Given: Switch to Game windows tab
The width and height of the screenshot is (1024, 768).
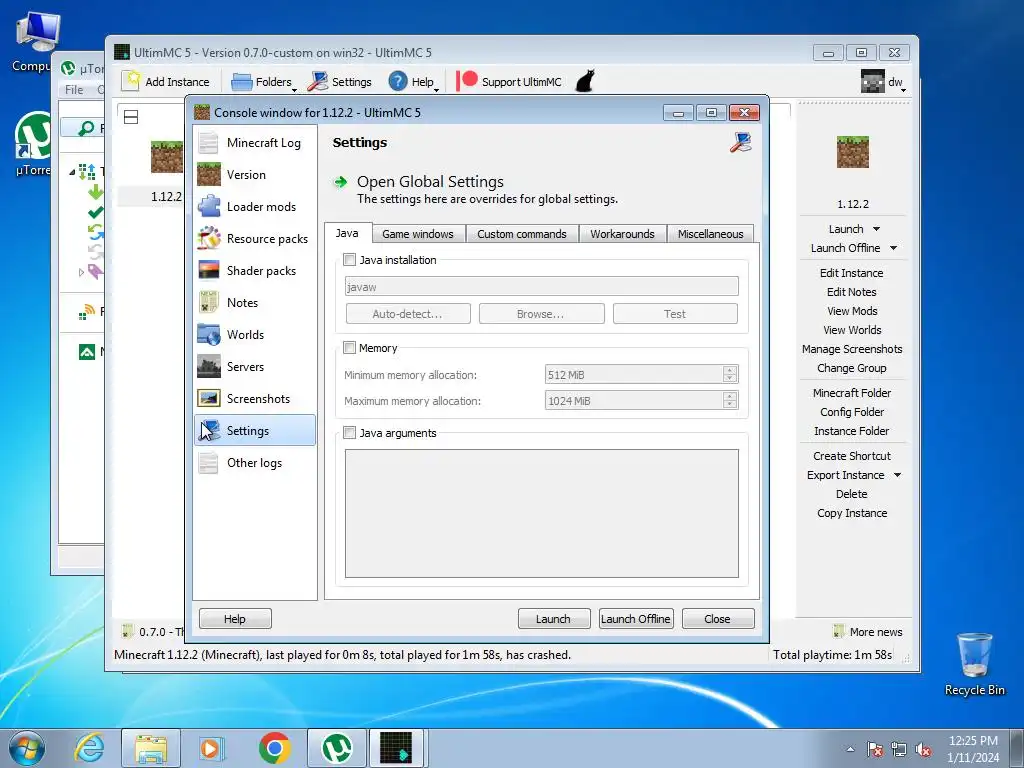Looking at the screenshot, I should [x=418, y=234].
